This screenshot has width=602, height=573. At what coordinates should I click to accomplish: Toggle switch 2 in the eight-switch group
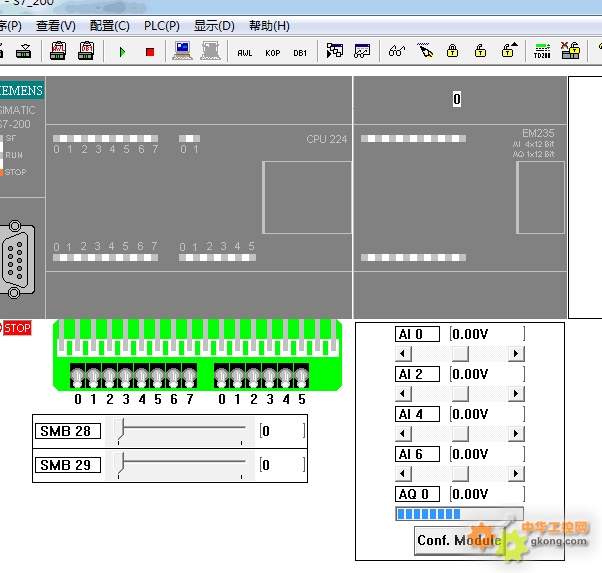[x=109, y=376]
